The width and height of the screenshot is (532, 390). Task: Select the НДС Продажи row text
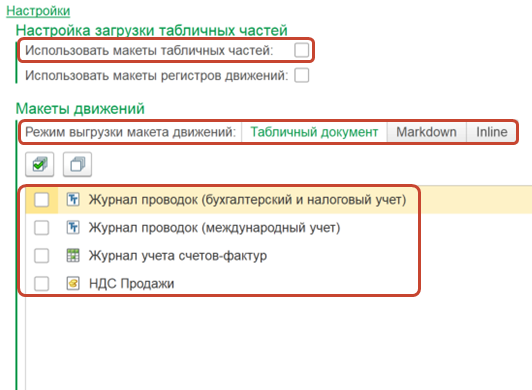pyautogui.click(x=132, y=283)
